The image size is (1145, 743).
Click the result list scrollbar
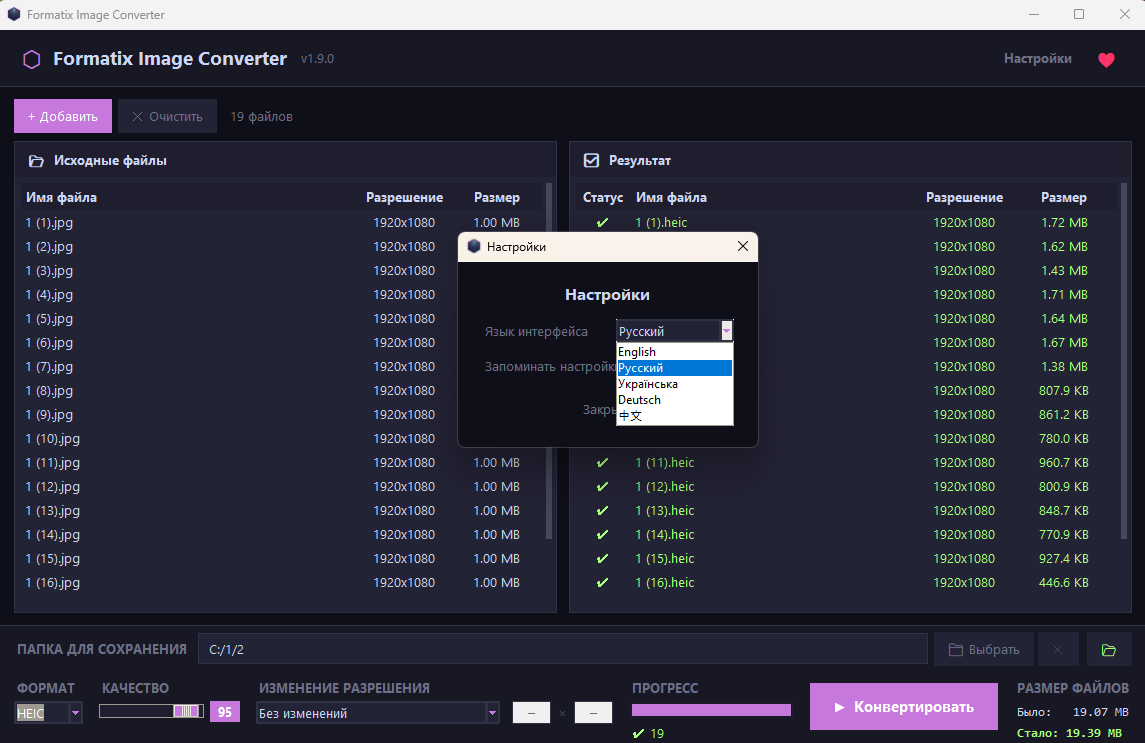click(x=1124, y=362)
